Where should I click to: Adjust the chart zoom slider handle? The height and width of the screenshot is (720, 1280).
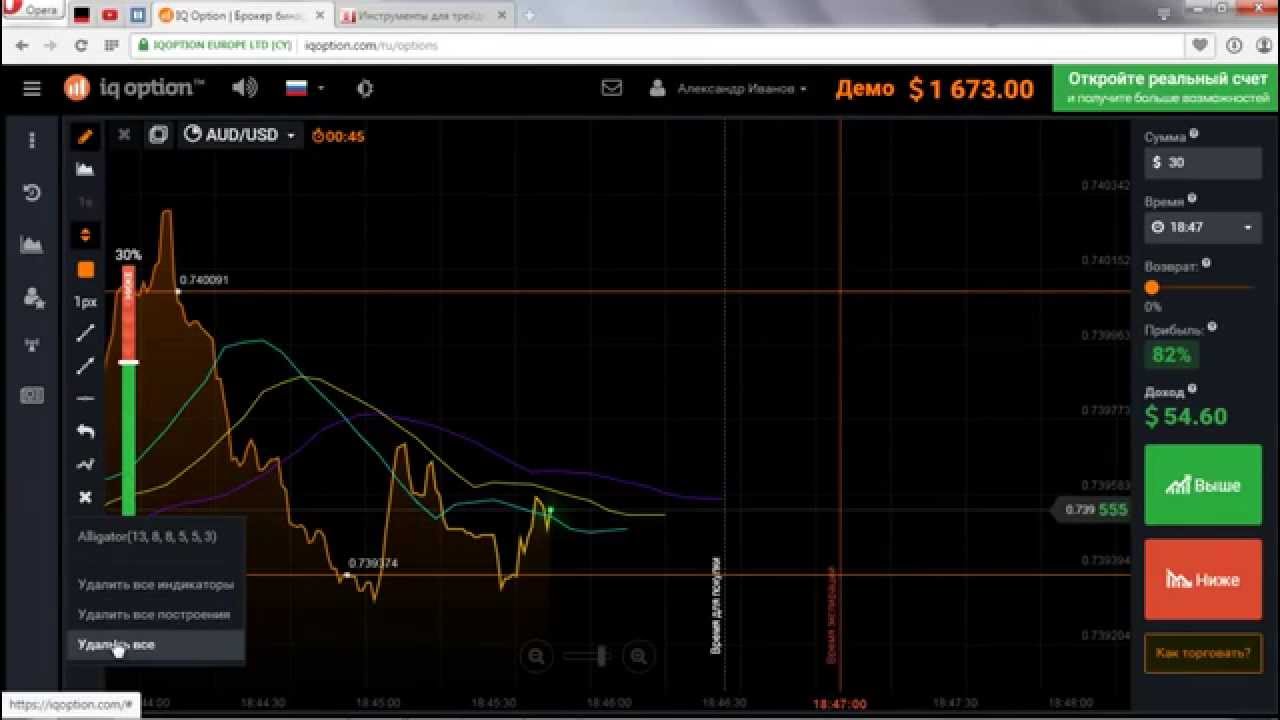pos(601,656)
